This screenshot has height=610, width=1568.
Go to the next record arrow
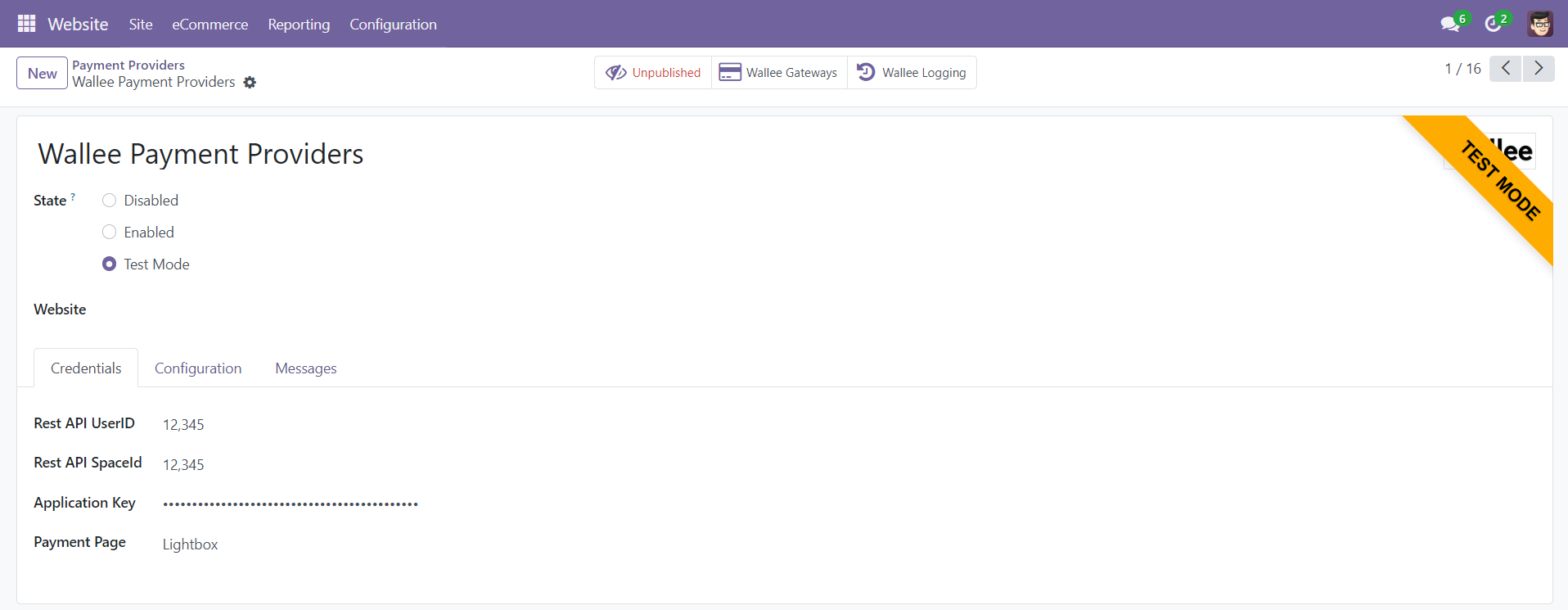coord(1539,69)
